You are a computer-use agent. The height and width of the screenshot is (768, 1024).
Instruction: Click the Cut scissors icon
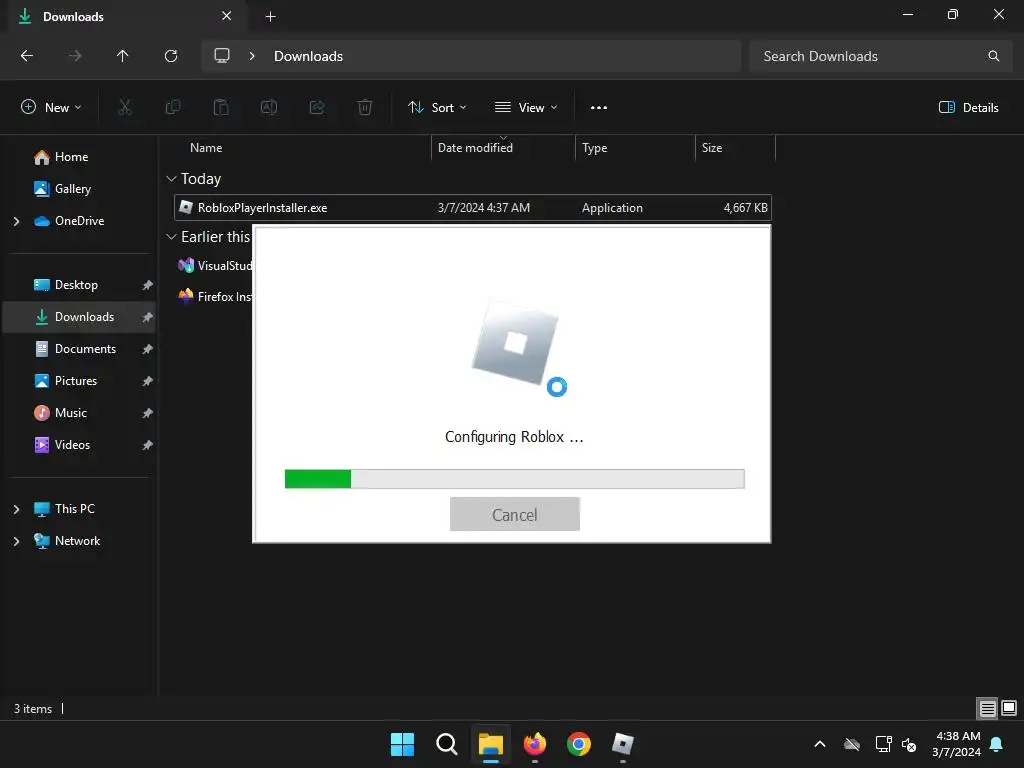coord(125,107)
